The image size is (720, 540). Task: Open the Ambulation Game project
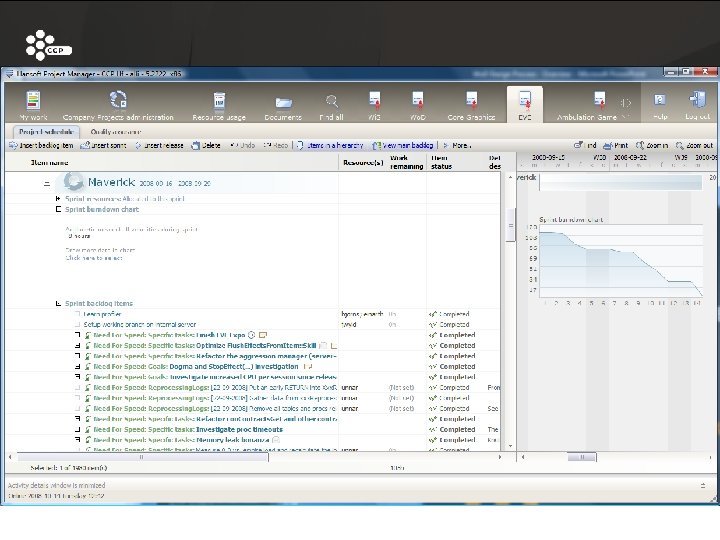coord(599,101)
